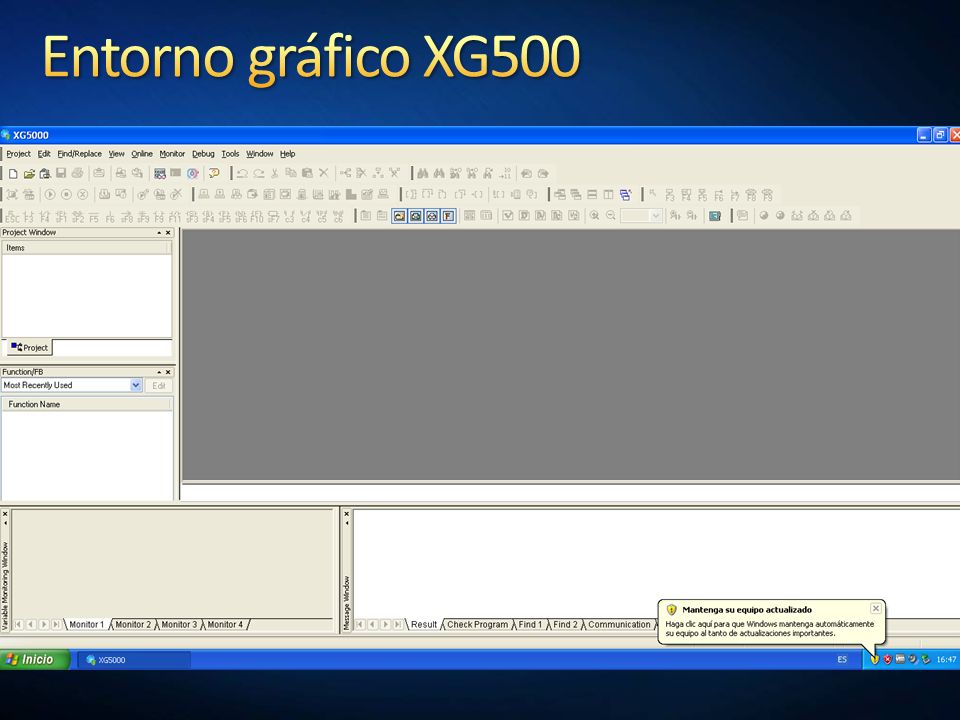Click the Items column header
960x720 pixels.
[86, 248]
